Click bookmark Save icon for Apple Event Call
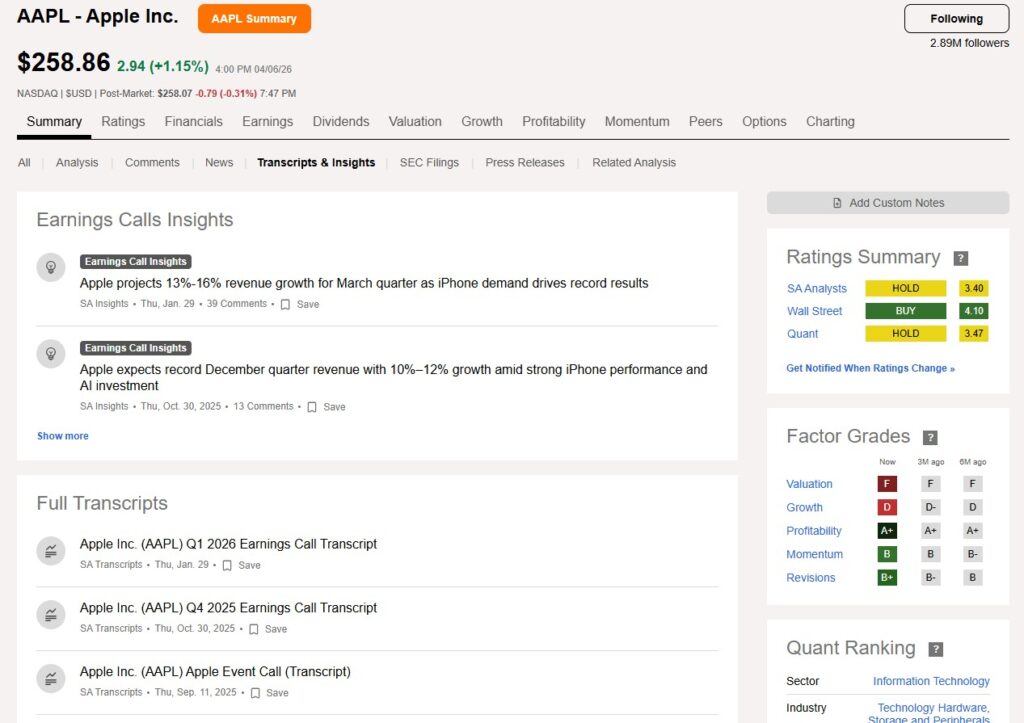The height and width of the screenshot is (723, 1024). click(255, 693)
